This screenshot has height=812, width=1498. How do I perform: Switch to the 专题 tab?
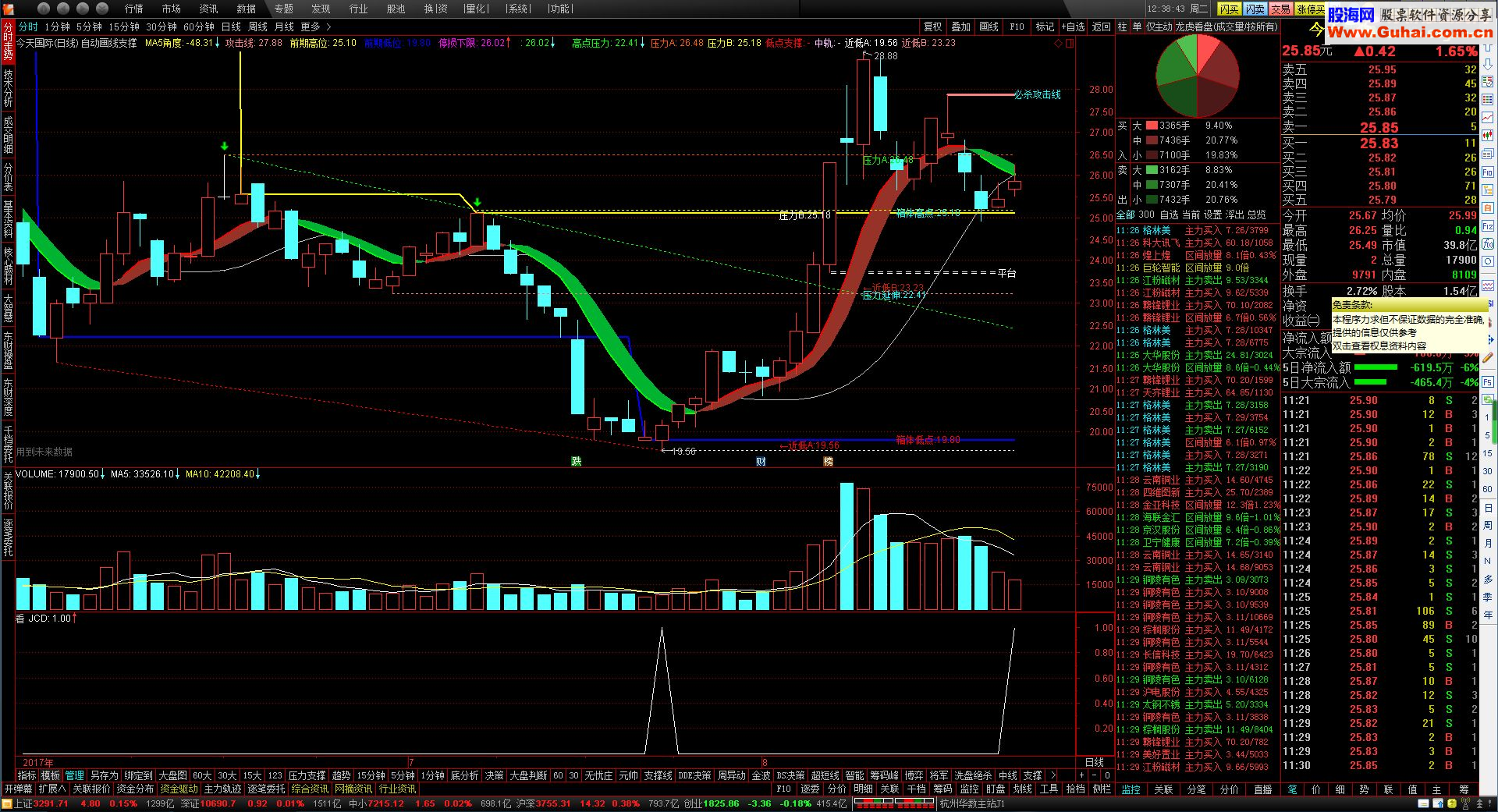point(284,9)
